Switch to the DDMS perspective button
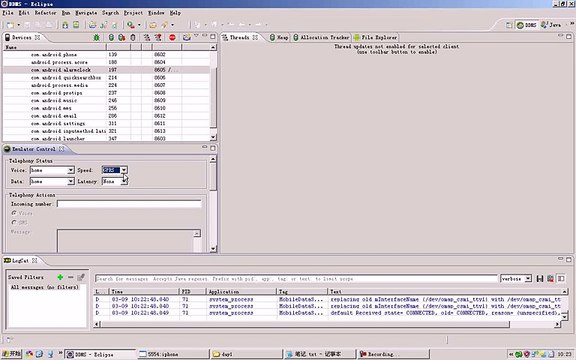 (526, 25)
